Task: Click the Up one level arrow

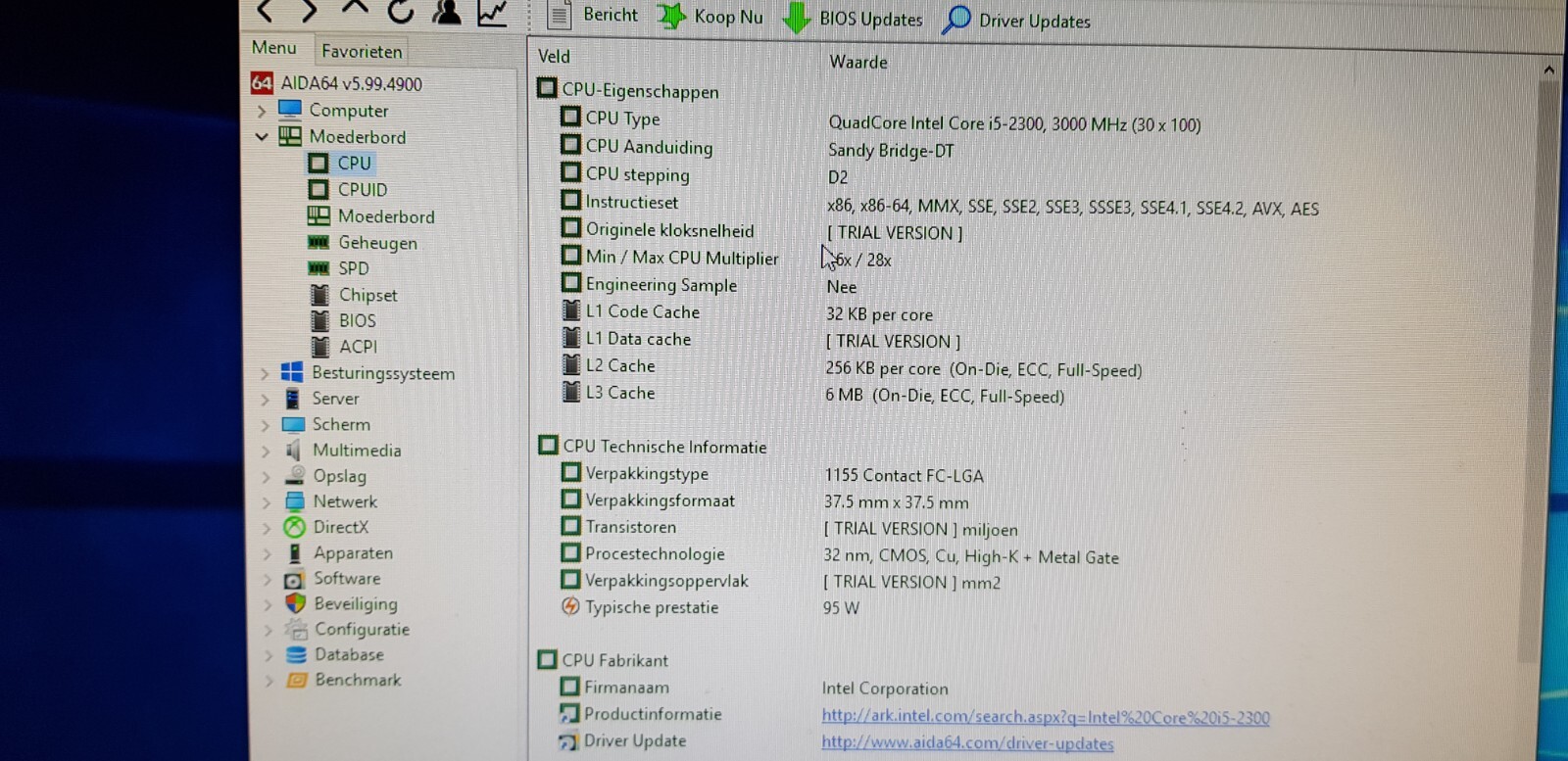Action: pos(355,9)
